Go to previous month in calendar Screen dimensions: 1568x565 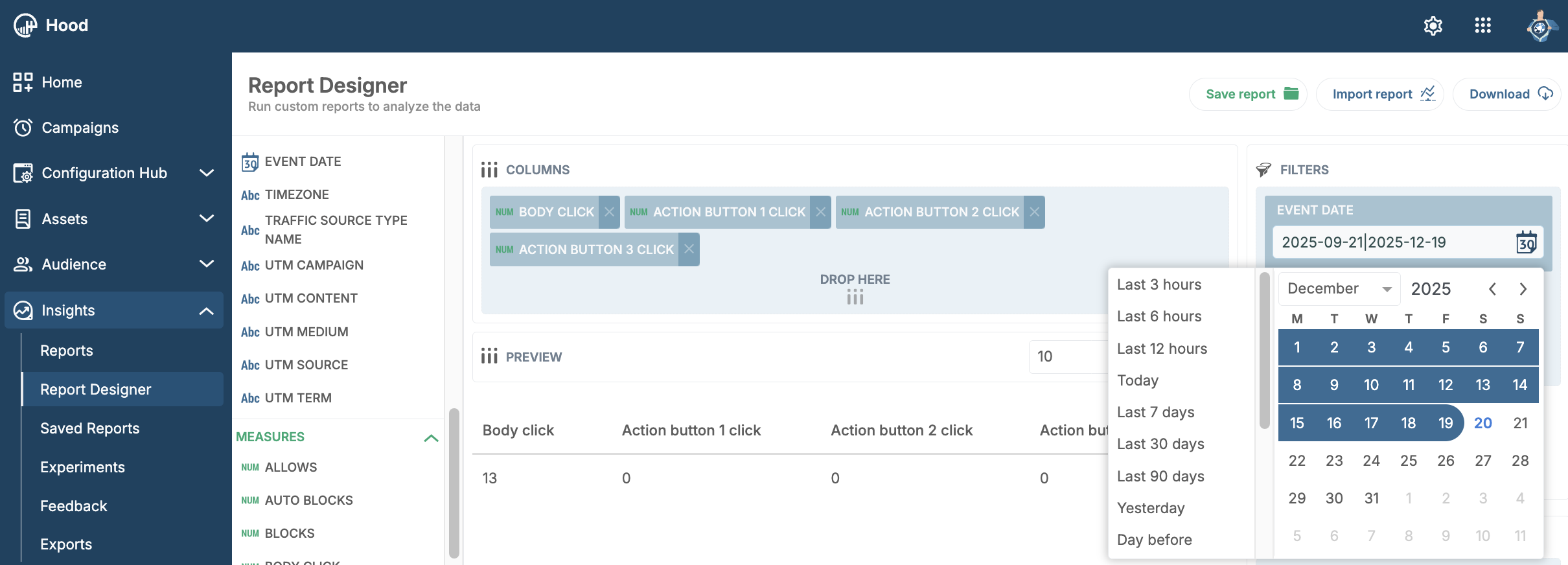pyautogui.click(x=1492, y=289)
